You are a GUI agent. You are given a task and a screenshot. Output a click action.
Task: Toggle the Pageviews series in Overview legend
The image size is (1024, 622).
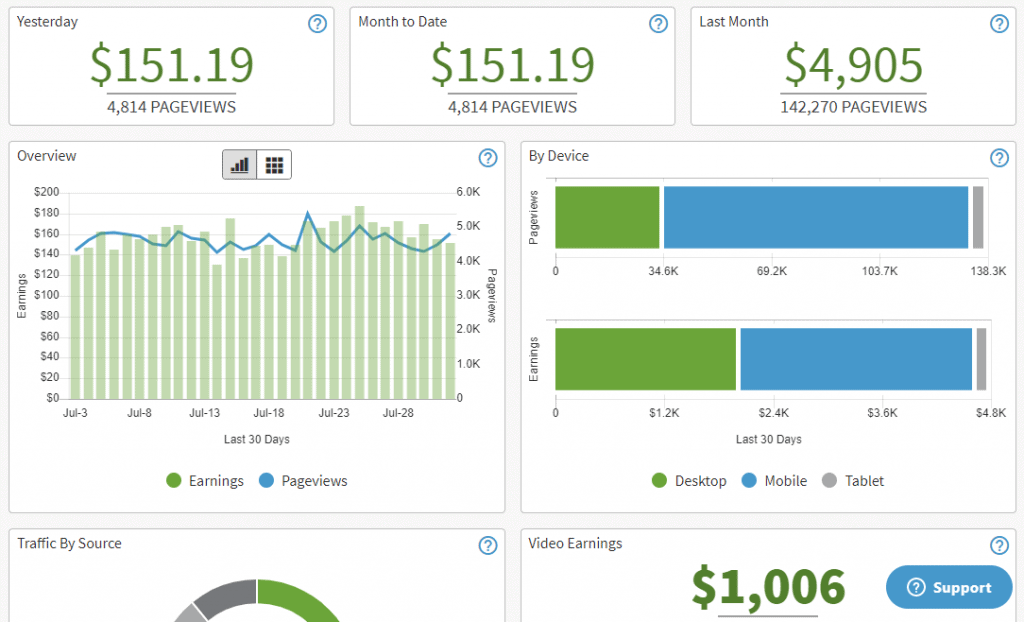[x=303, y=481]
